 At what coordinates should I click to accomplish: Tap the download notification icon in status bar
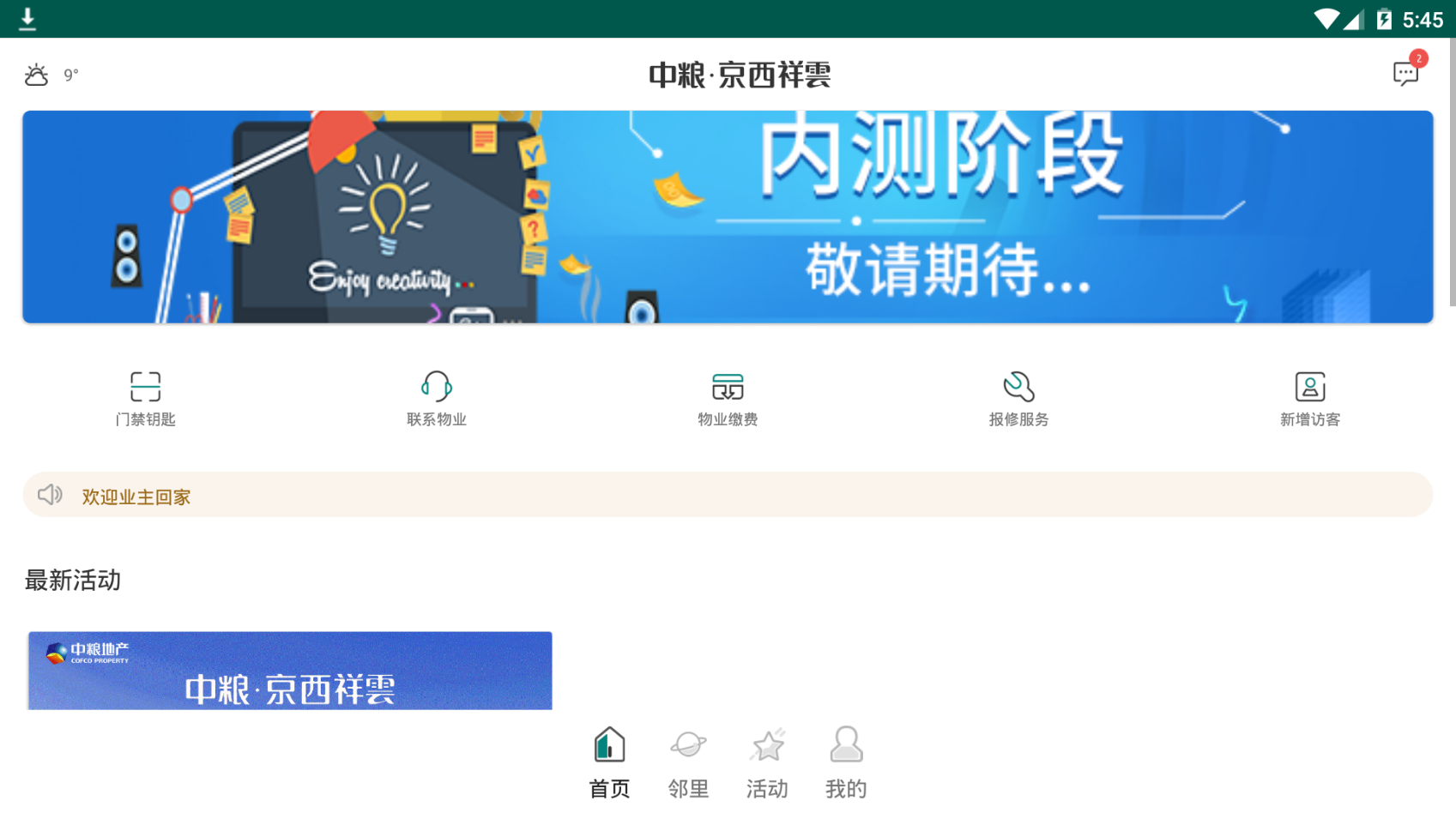click(x=27, y=19)
